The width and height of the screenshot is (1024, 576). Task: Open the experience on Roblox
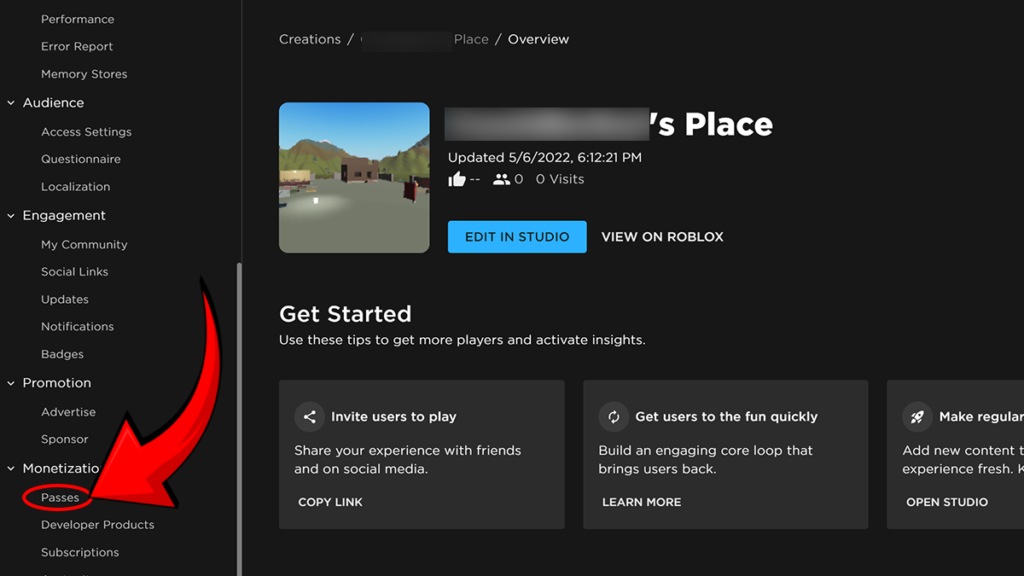(x=661, y=236)
